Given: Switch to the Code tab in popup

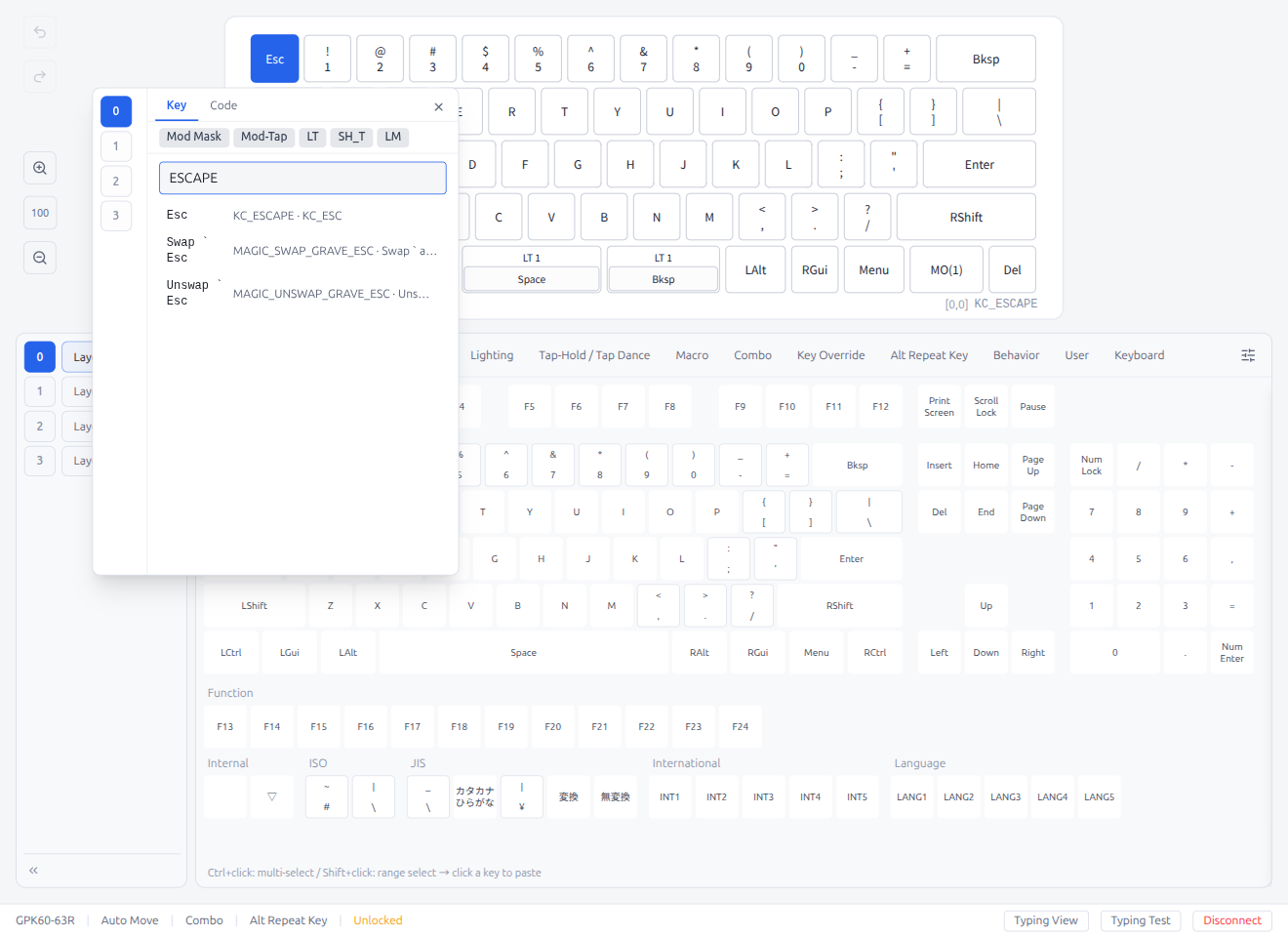Looking at the screenshot, I should click(223, 105).
